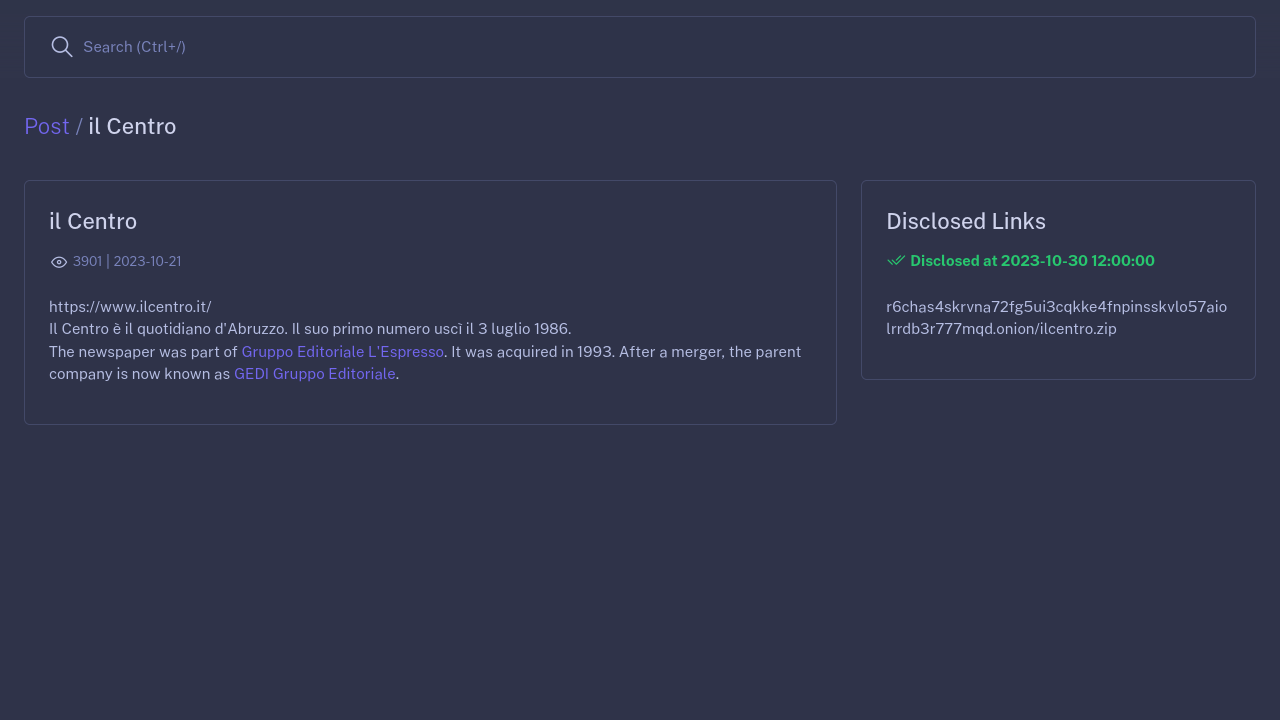
Task: Open the Gruppo Editoriale L'Espresso link
Action: pos(343,352)
